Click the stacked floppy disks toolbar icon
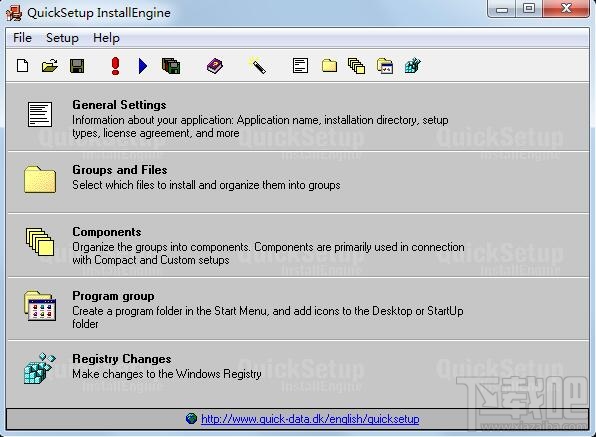This screenshot has width=596, height=437. [x=171, y=66]
